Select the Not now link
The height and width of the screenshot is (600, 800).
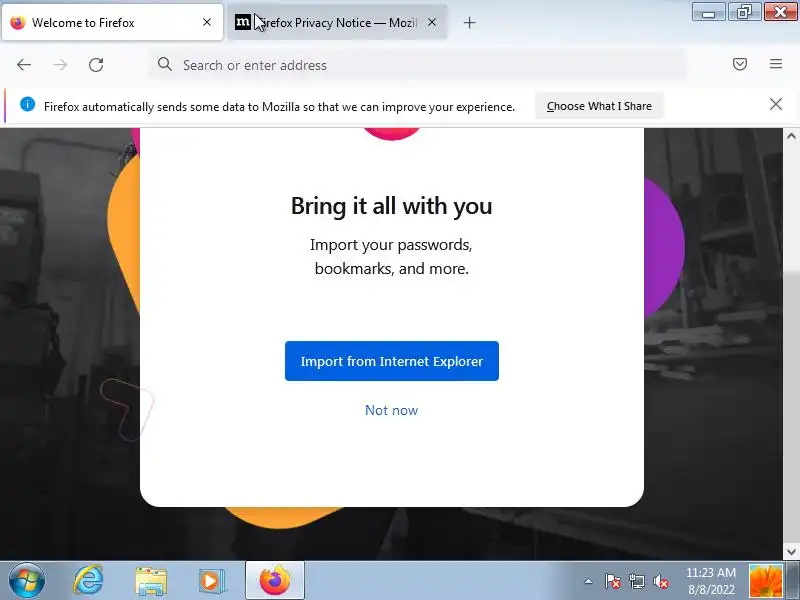point(391,410)
